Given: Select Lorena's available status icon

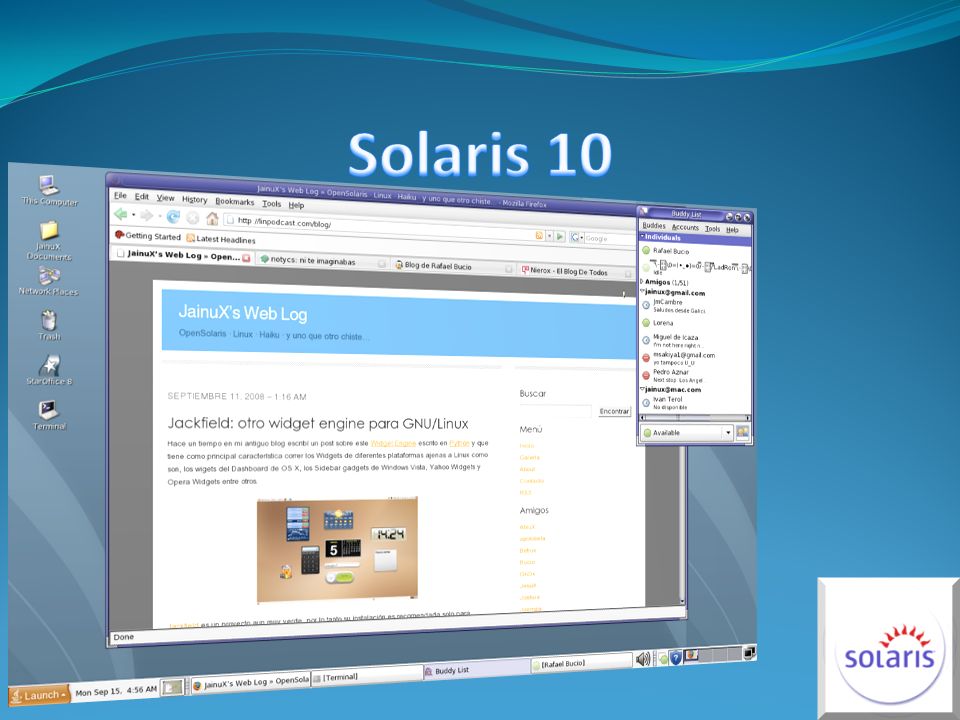Looking at the screenshot, I should [x=645, y=322].
